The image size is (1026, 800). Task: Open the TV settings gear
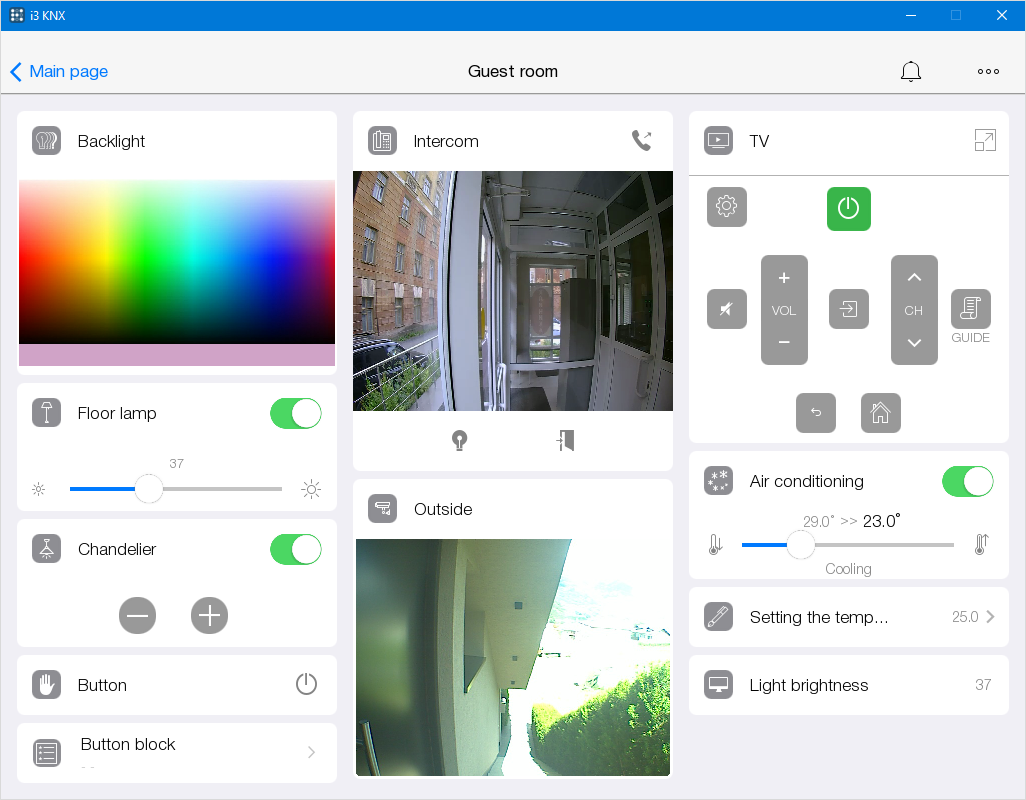[727, 207]
